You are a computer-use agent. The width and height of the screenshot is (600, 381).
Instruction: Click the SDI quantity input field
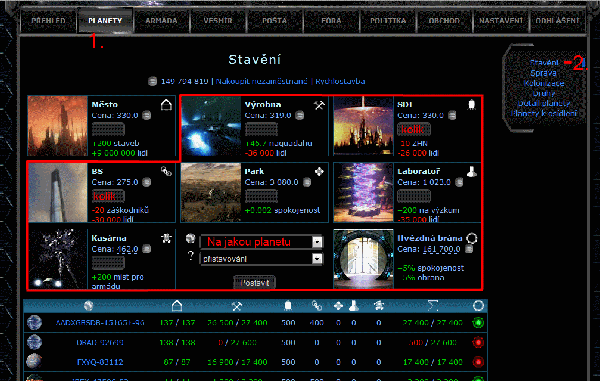click(414, 129)
